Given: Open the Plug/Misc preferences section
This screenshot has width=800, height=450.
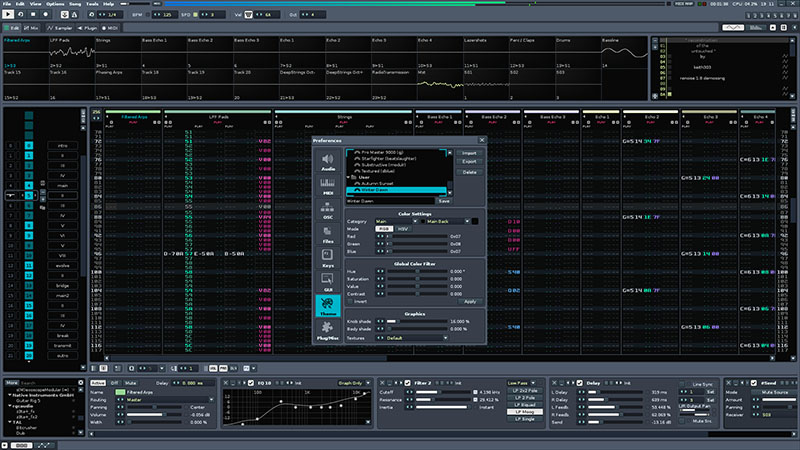Looking at the screenshot, I should click(x=328, y=331).
